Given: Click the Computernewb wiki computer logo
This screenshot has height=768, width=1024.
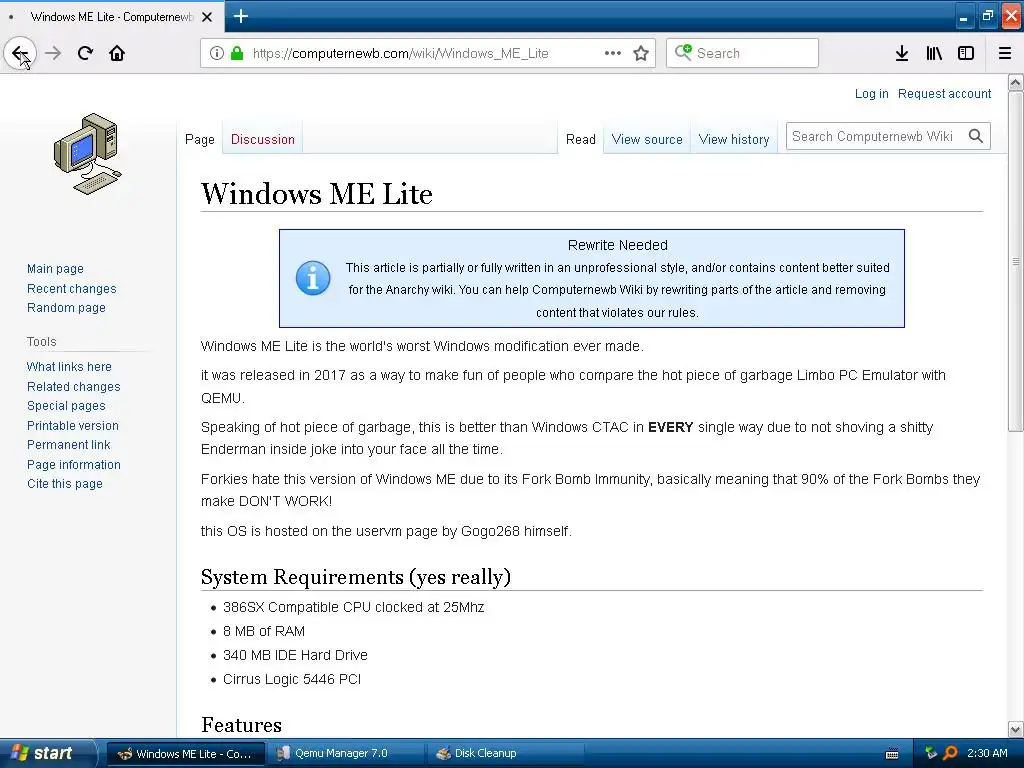Looking at the screenshot, I should [x=88, y=154].
